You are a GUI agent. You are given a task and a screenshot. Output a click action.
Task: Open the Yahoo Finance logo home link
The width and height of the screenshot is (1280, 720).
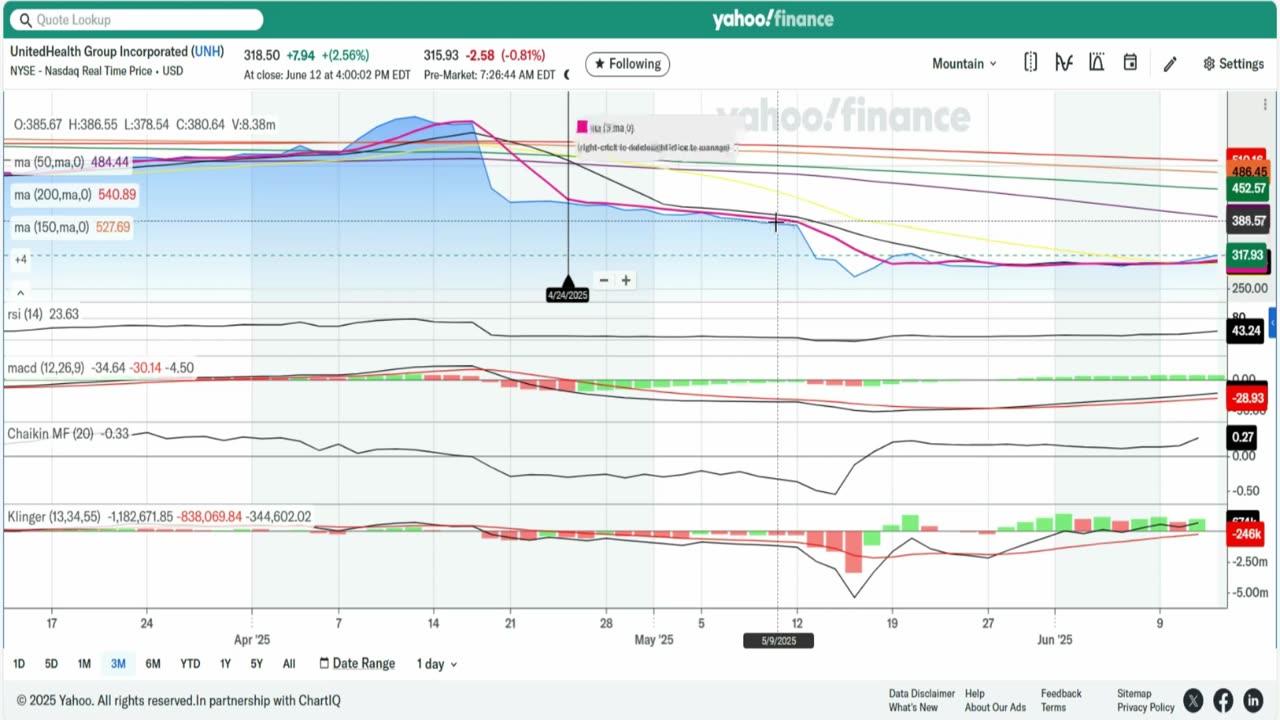(x=773, y=19)
